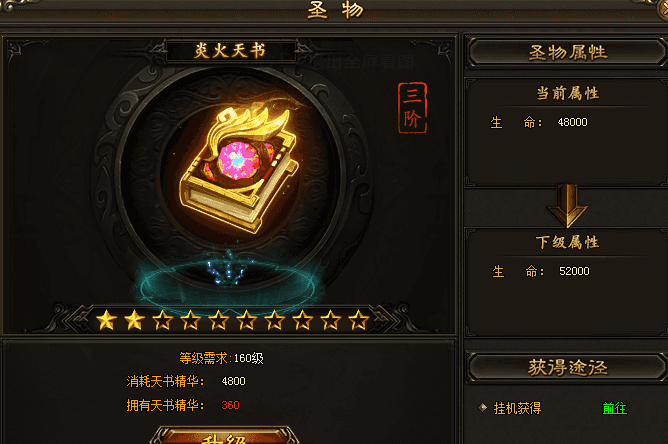Click the golden flaming book artifact icon
Screen dimensions: 668x444
pyautogui.click(x=239, y=168)
